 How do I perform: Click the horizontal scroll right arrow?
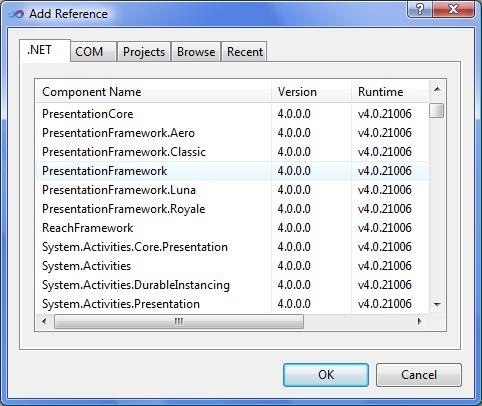click(x=420, y=321)
